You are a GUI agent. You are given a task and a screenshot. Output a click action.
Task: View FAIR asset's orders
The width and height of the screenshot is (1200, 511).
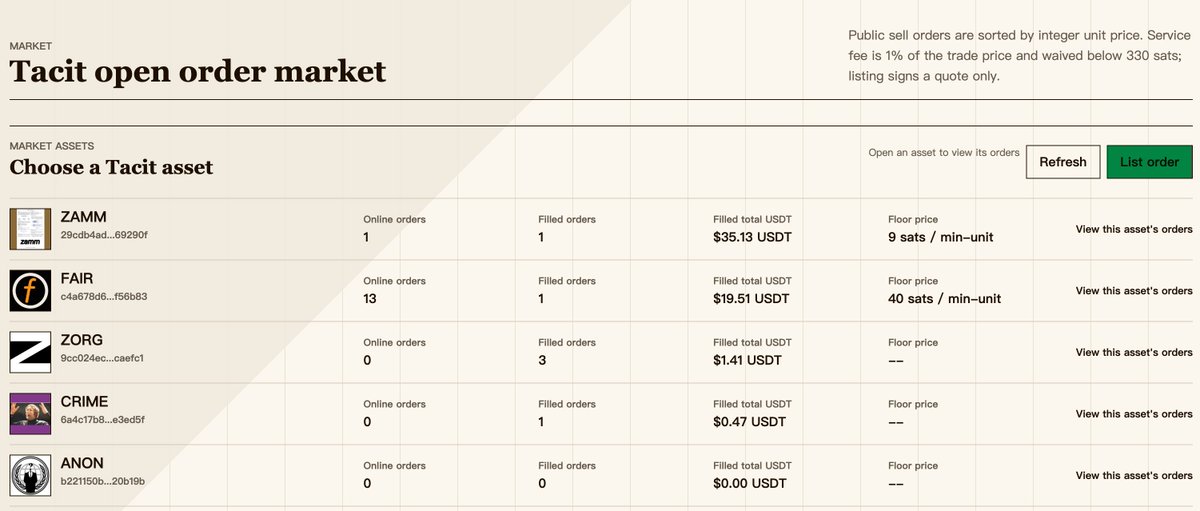click(x=1134, y=291)
